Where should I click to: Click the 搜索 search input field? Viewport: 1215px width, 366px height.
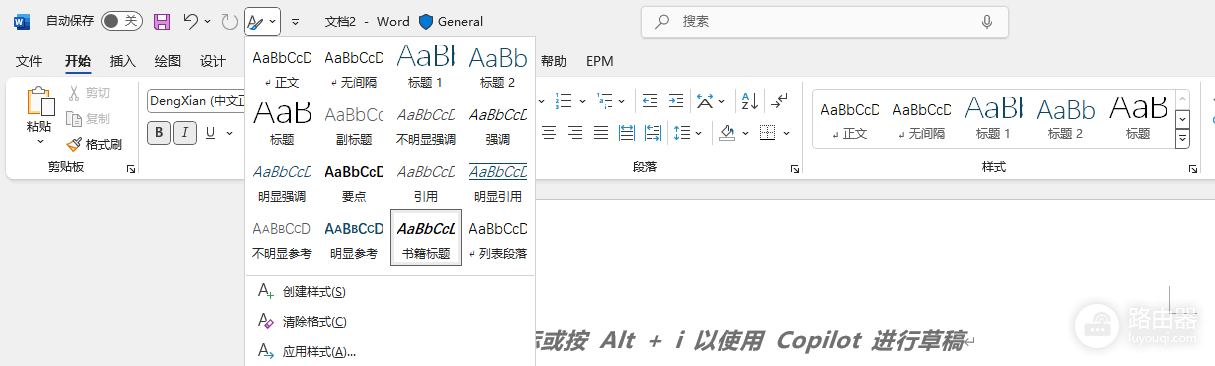click(825, 21)
